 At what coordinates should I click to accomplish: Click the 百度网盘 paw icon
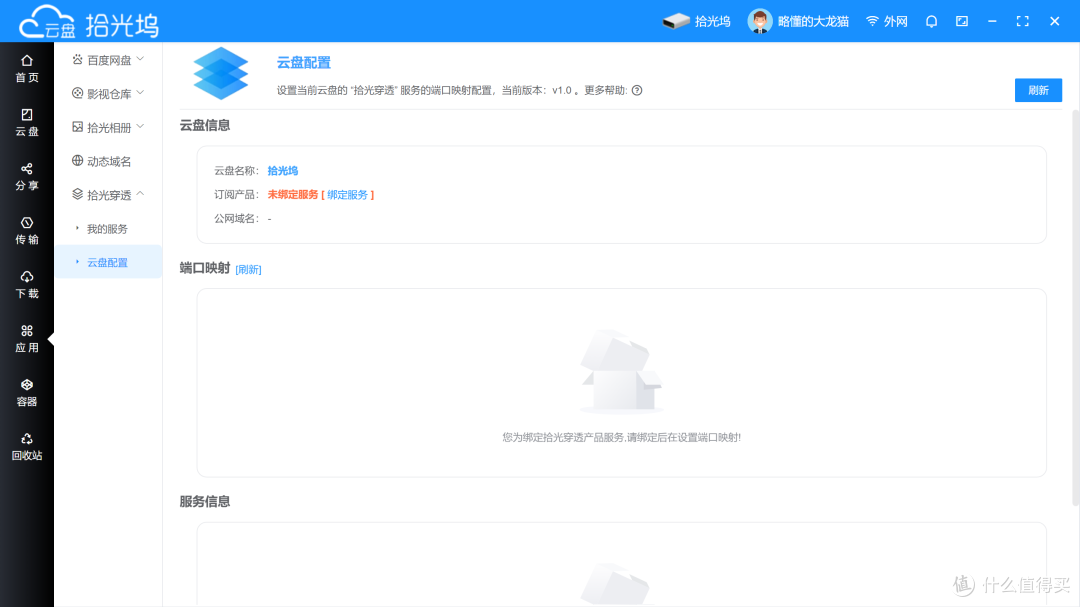point(77,60)
